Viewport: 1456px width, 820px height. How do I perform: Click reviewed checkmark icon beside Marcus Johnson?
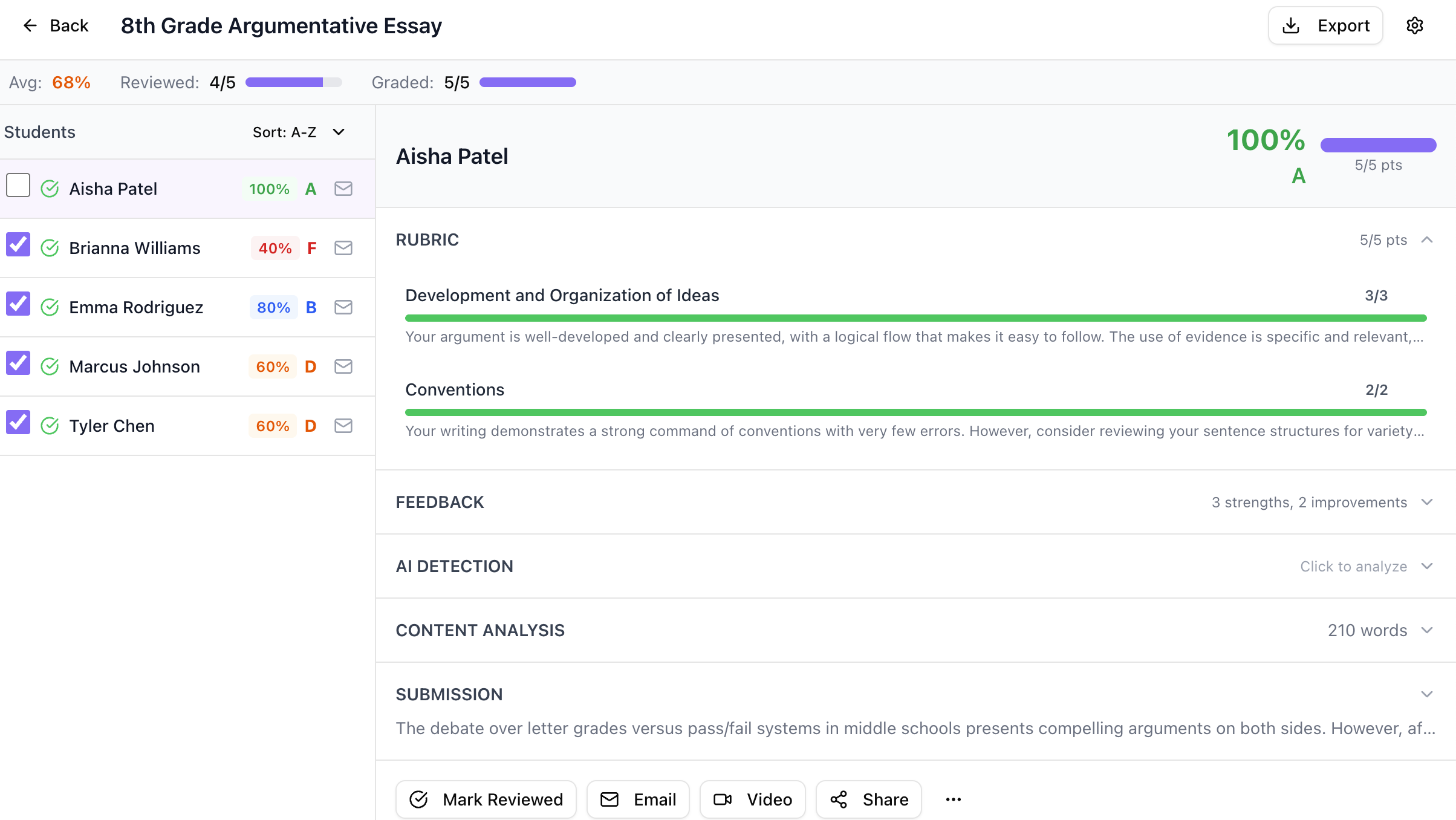pyautogui.click(x=50, y=366)
